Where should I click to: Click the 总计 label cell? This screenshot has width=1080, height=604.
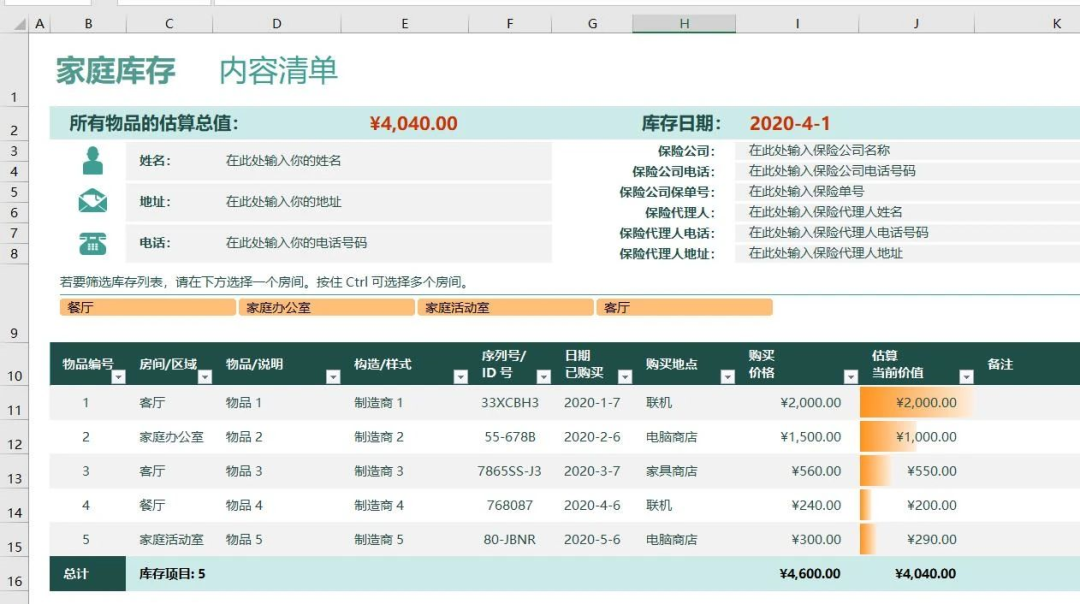(x=87, y=574)
